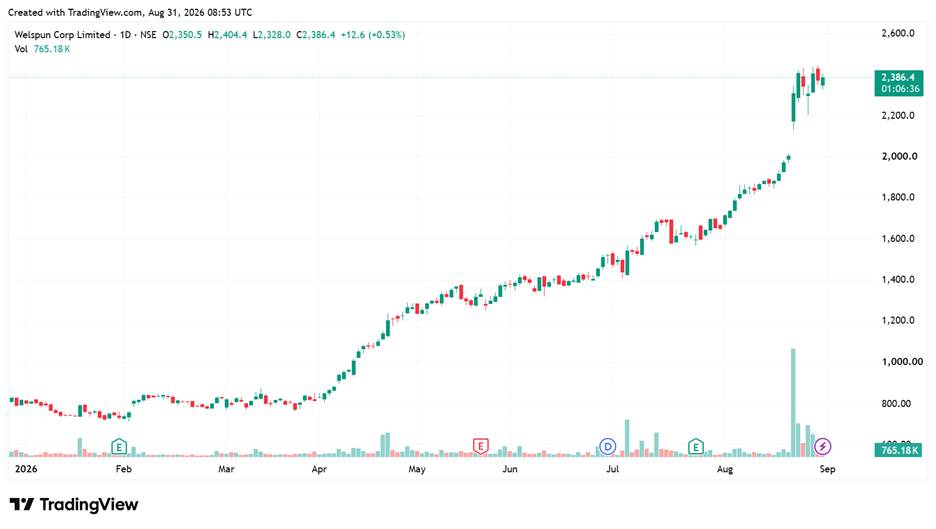This screenshot has height=529, width=936.
Task: Click the Jul label on time axis
Action: click(612, 469)
